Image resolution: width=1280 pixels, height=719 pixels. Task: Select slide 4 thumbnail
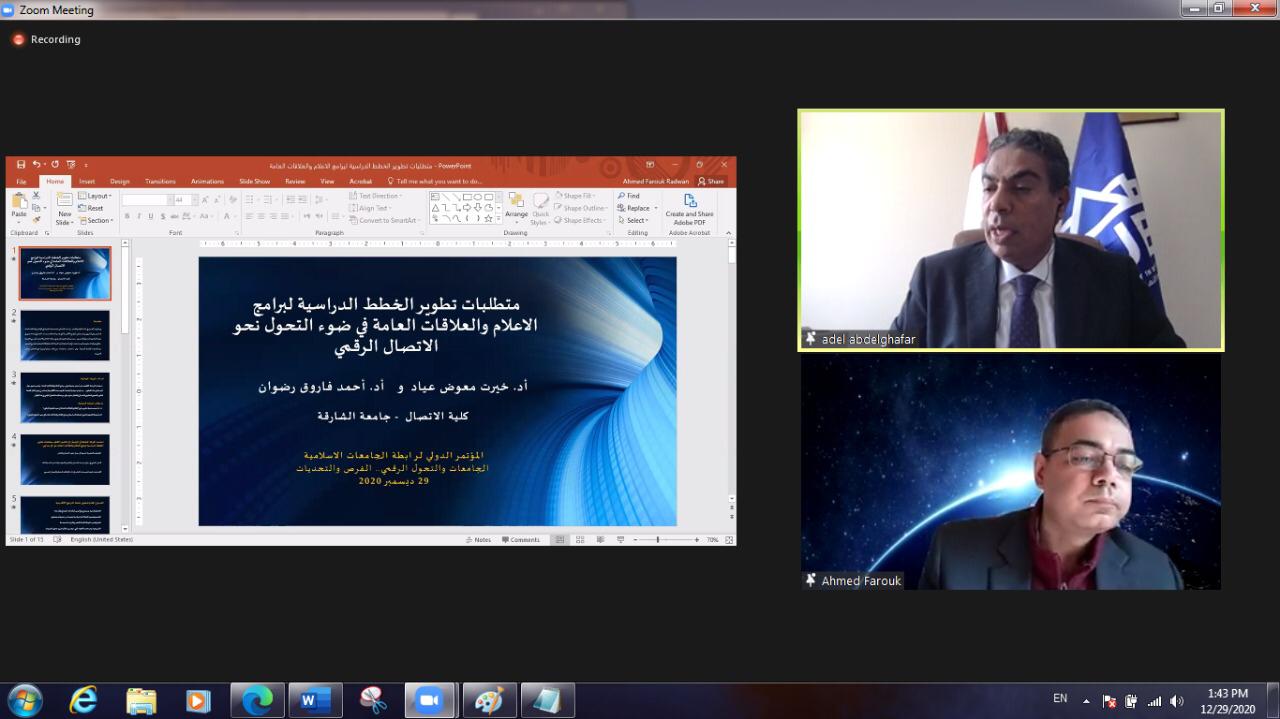pos(65,460)
